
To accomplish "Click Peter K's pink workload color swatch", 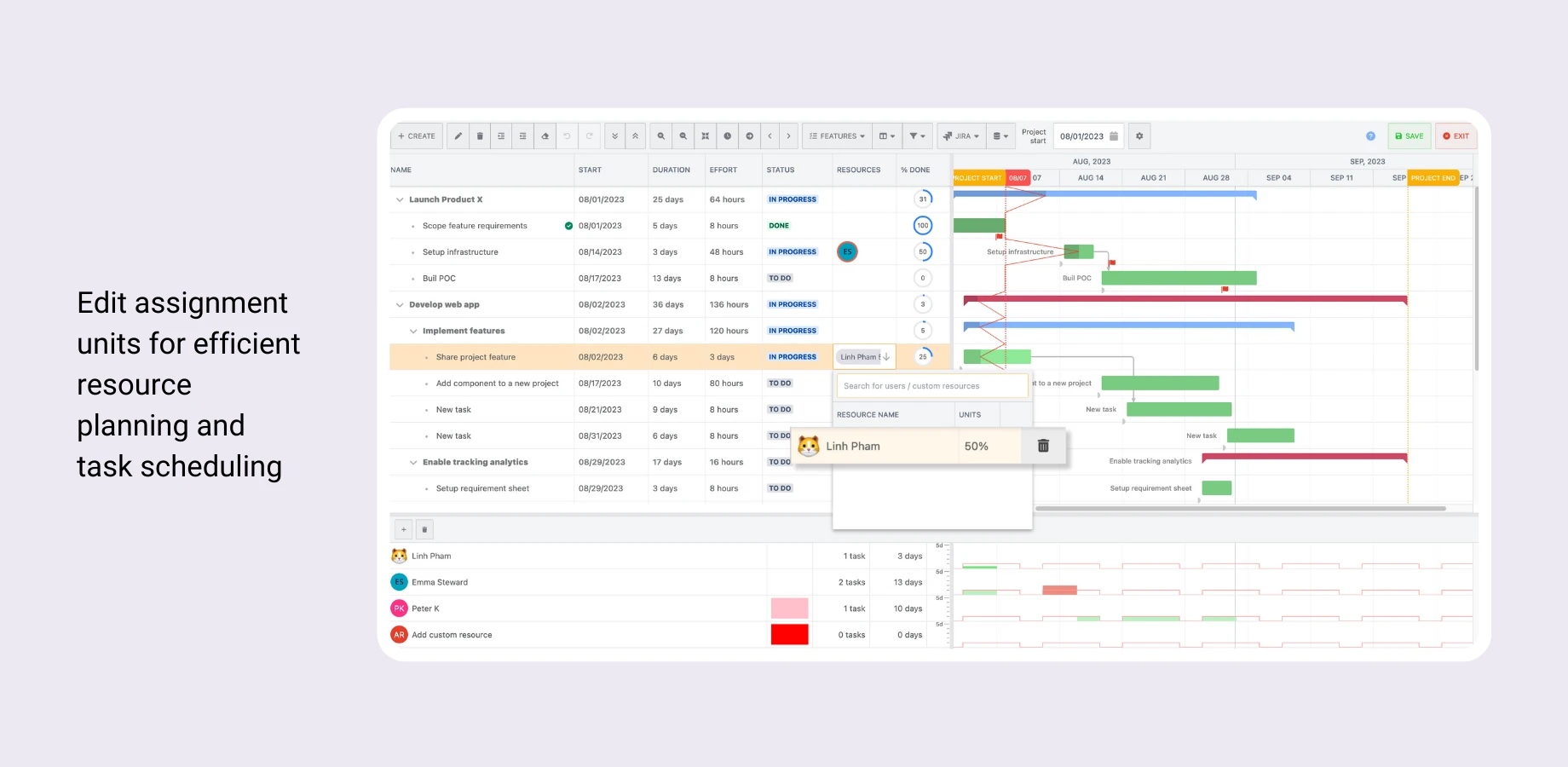I will [789, 608].
